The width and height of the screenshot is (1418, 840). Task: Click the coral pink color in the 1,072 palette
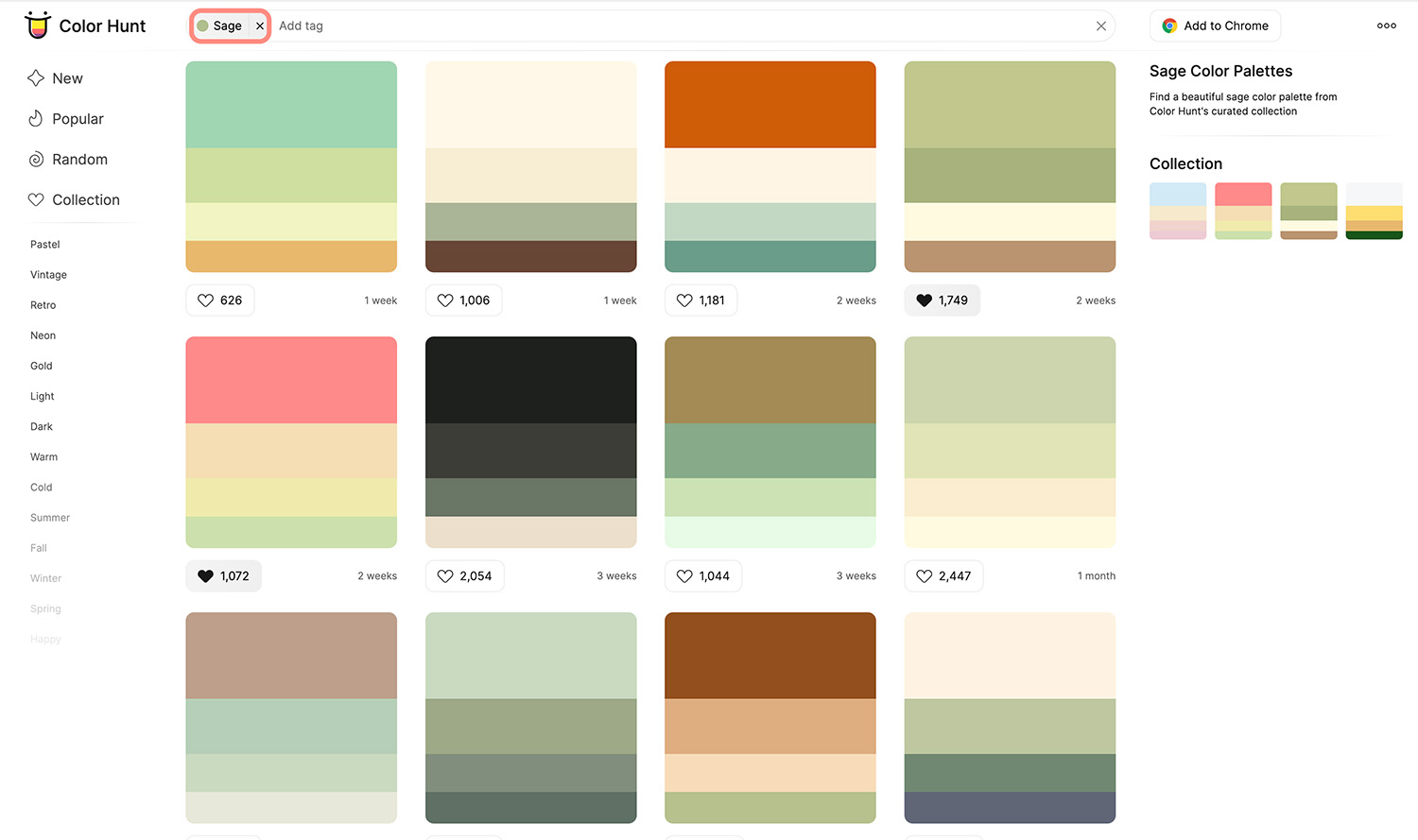pos(291,381)
